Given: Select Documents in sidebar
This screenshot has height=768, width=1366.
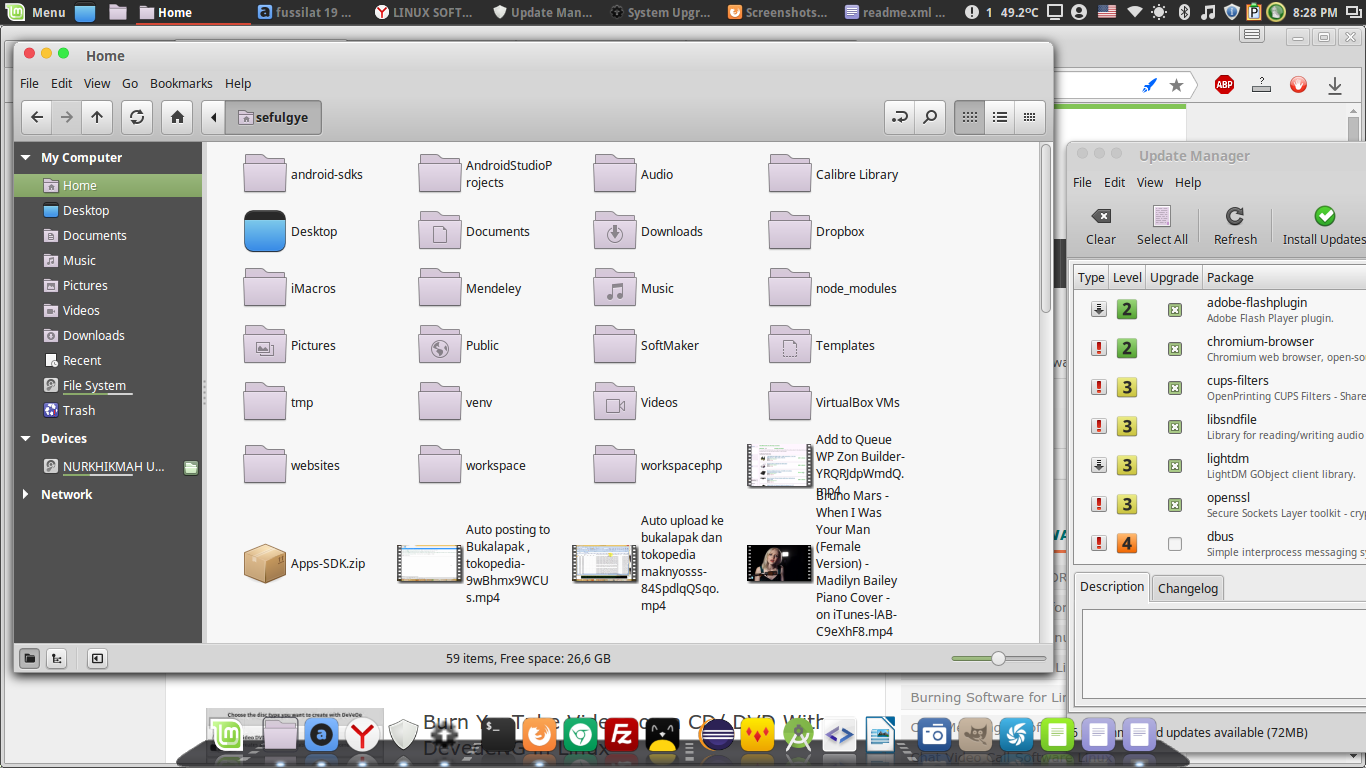Looking at the screenshot, I should pyautogui.click(x=94, y=235).
